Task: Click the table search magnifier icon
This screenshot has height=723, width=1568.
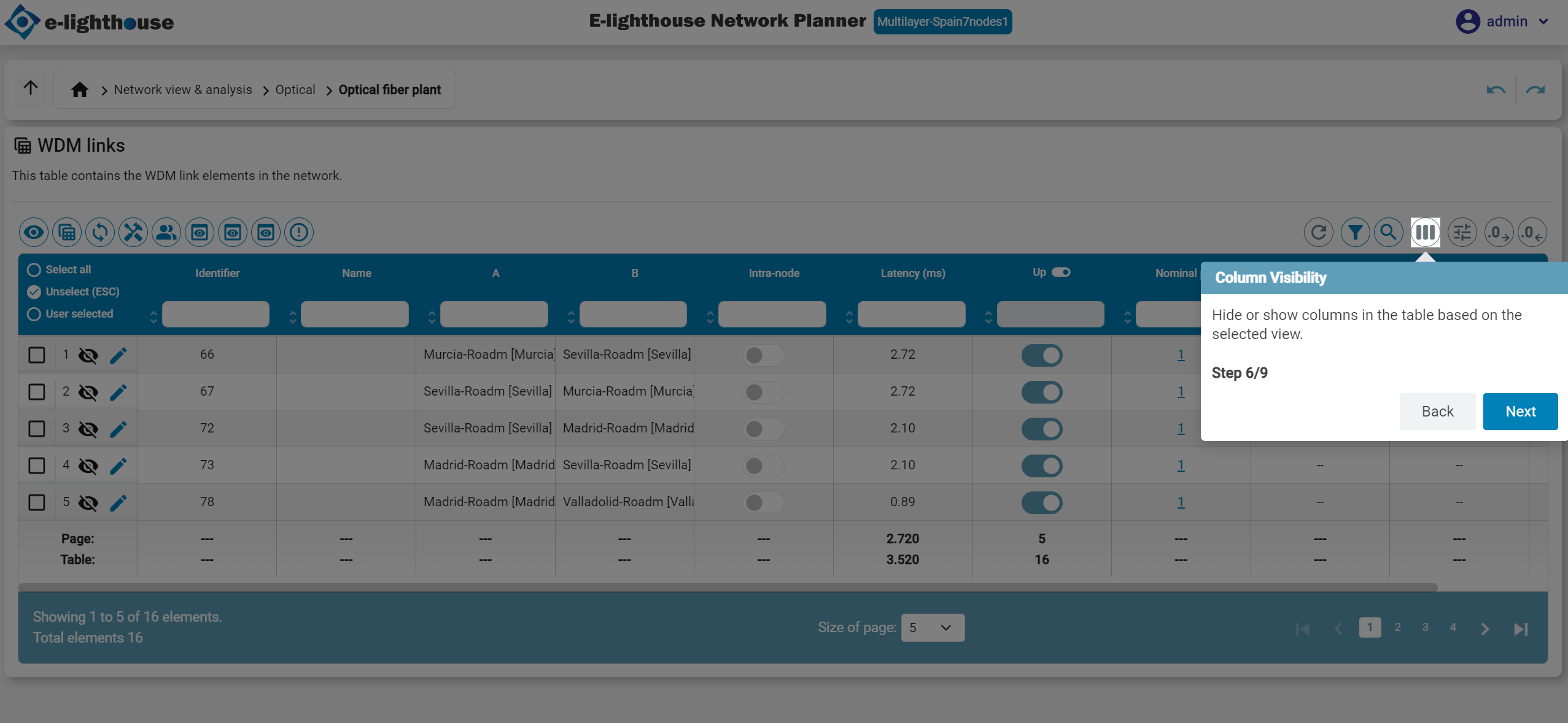Action: tap(1388, 232)
